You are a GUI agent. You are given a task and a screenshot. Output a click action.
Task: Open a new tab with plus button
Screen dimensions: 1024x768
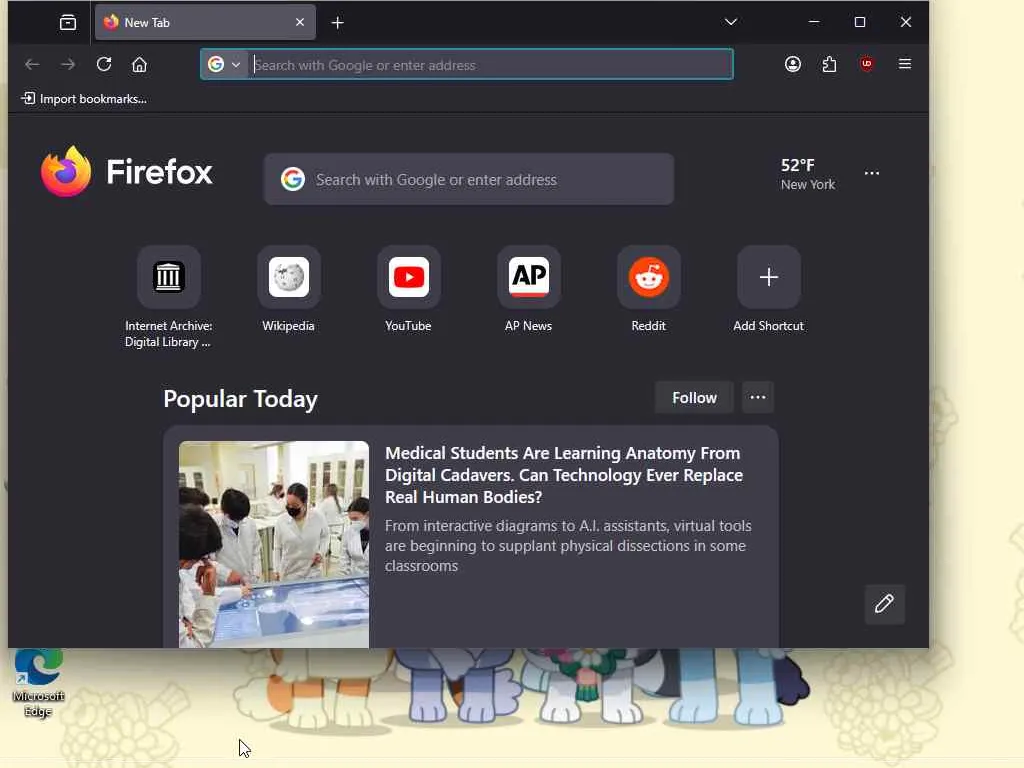click(x=338, y=23)
